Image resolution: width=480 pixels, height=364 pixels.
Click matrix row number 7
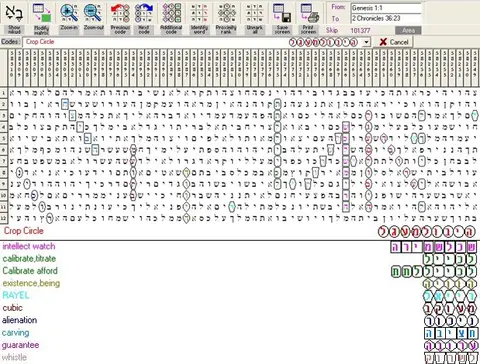coord(3,161)
